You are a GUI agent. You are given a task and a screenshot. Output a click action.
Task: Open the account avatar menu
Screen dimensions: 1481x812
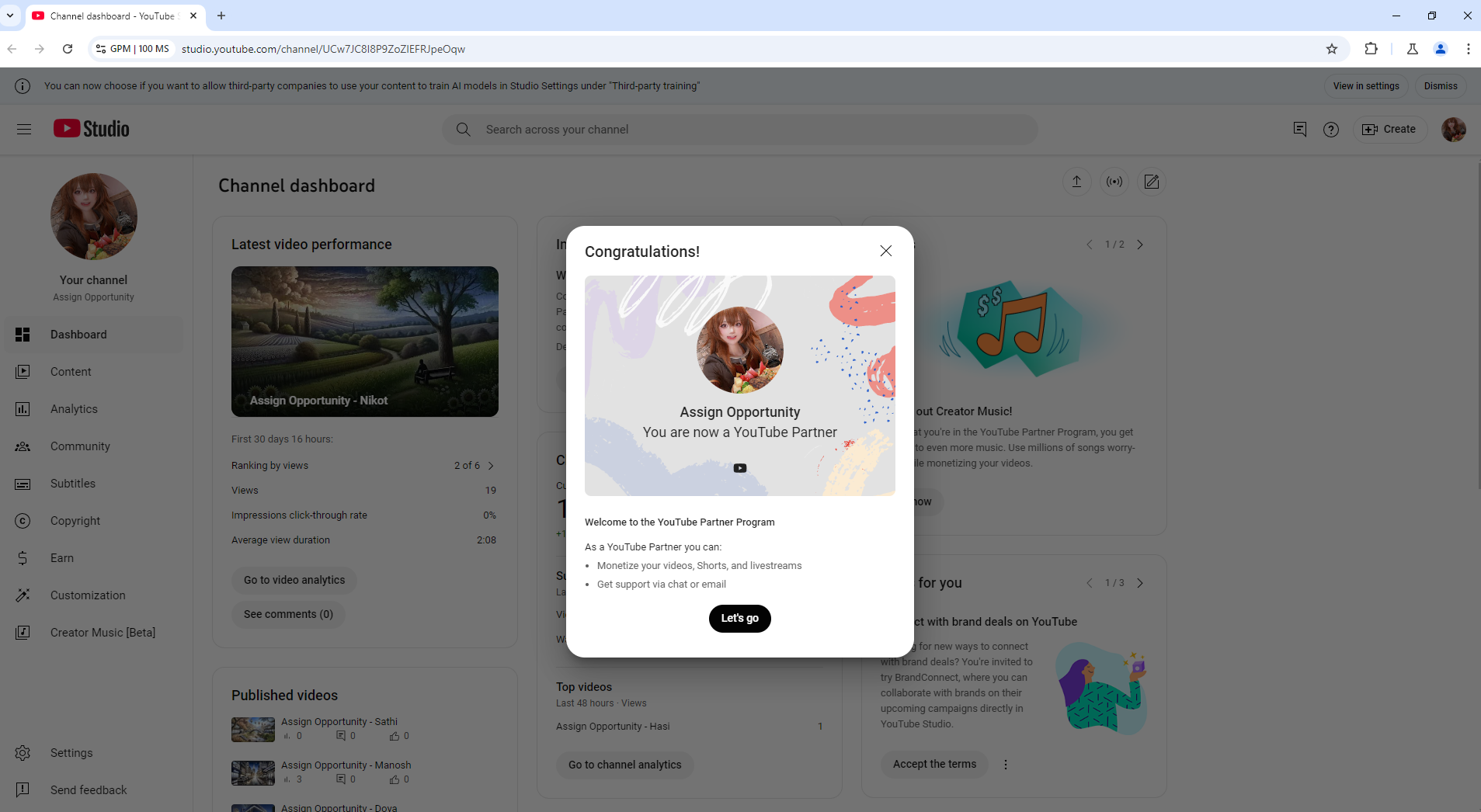[1454, 130]
